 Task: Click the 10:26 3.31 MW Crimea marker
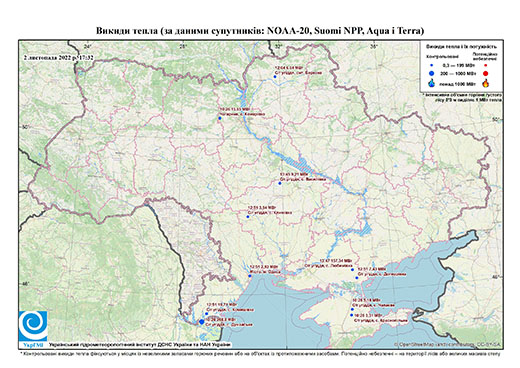tap(352, 315)
